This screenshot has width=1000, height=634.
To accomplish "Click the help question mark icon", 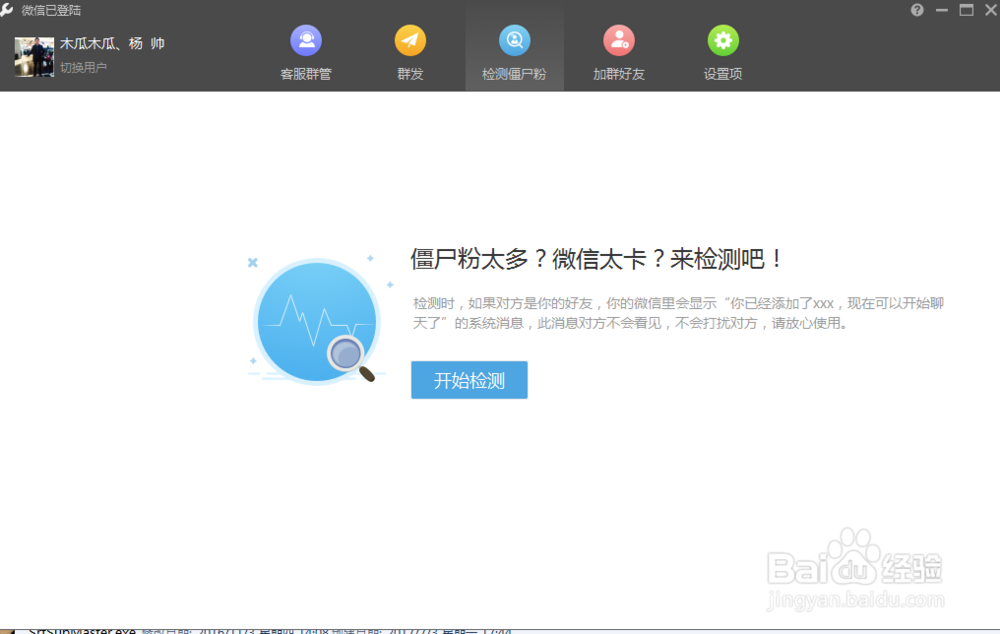I will 918,10.
